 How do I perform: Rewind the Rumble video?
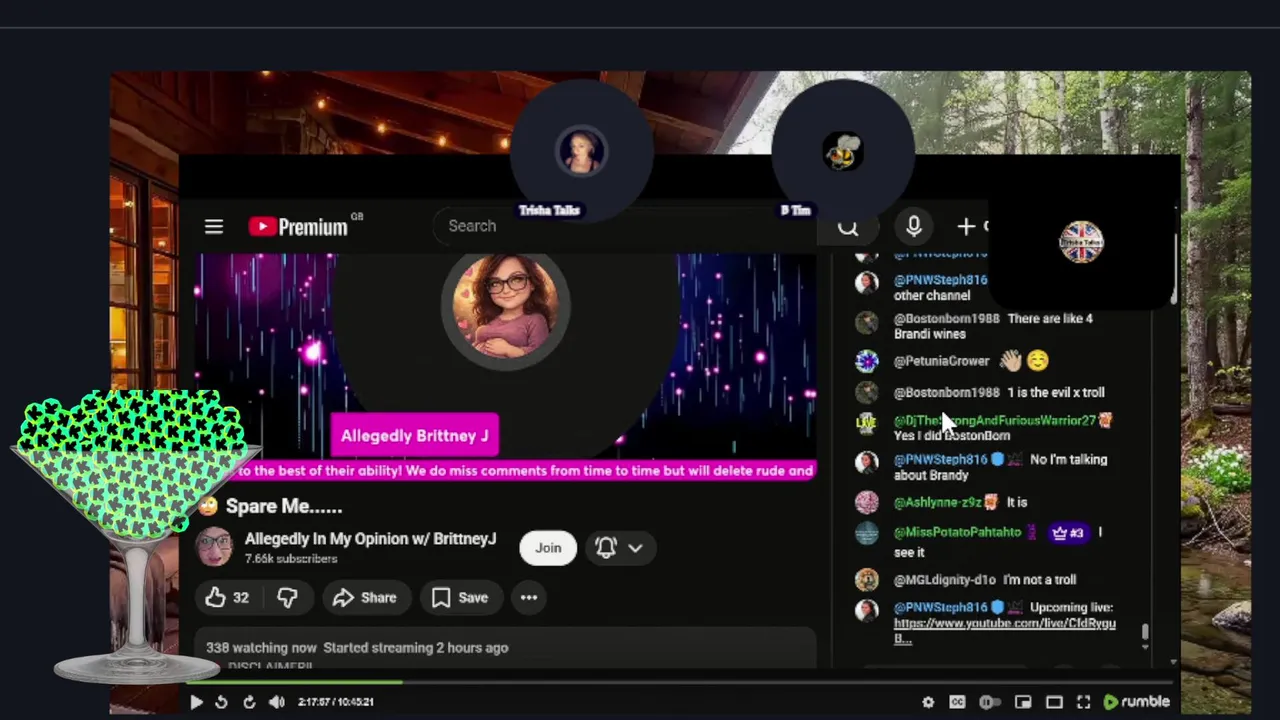coord(221,702)
